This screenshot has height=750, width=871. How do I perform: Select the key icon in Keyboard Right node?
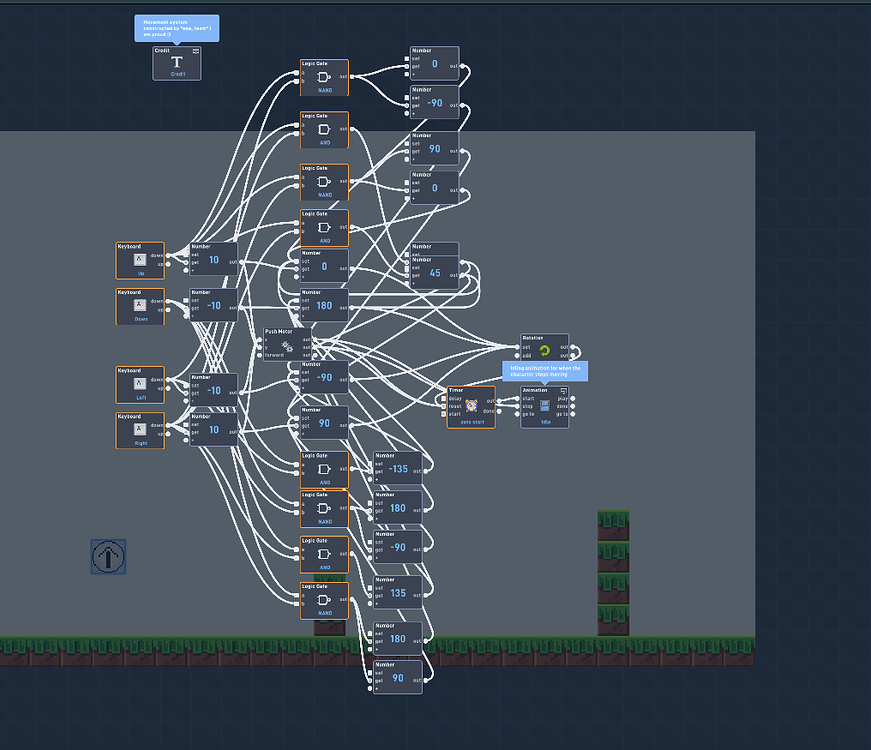pyautogui.click(x=140, y=429)
